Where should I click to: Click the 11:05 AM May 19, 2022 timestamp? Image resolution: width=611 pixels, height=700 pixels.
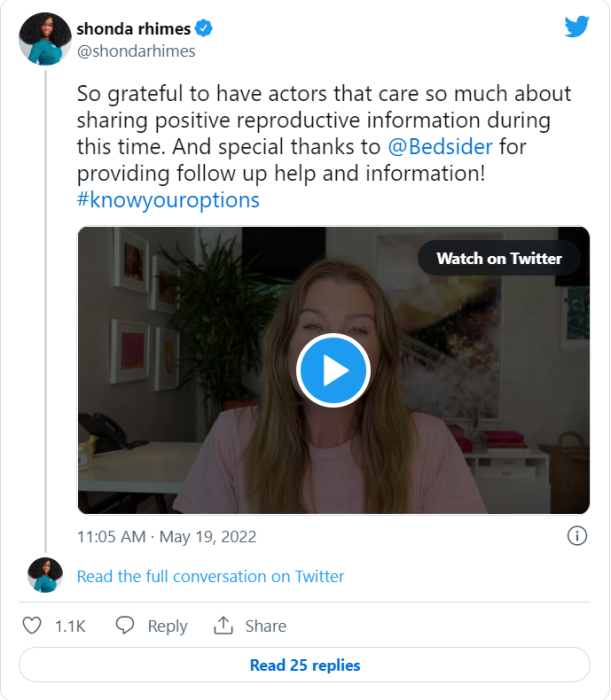coord(167,537)
